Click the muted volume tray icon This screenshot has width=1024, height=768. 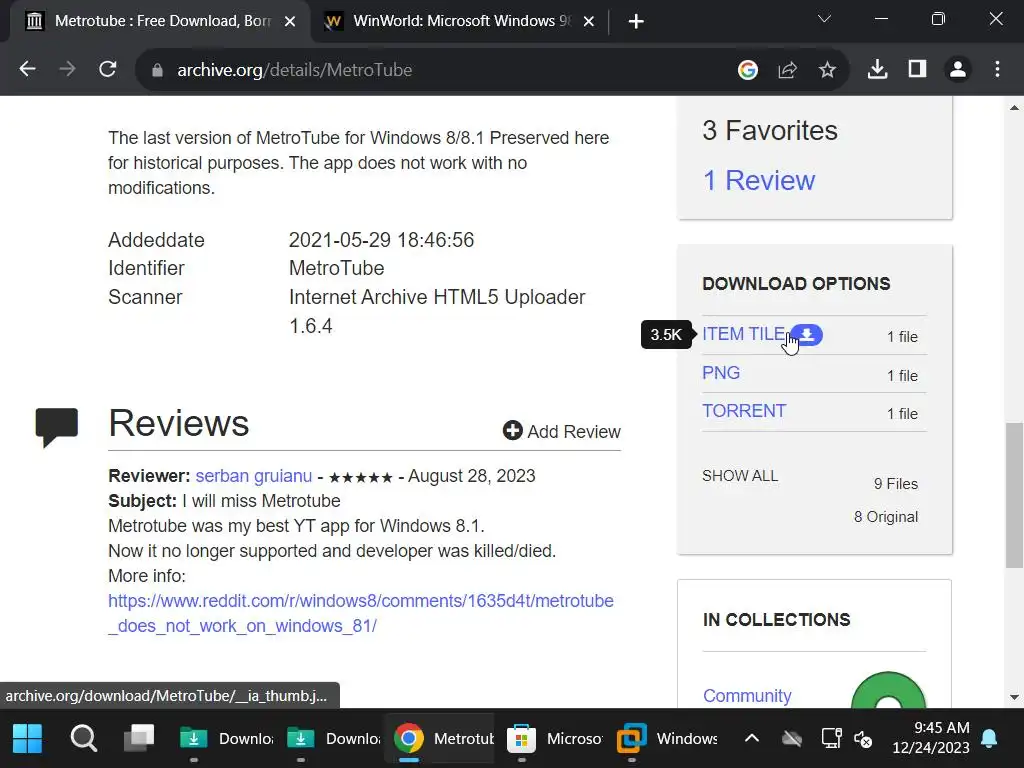click(863, 739)
